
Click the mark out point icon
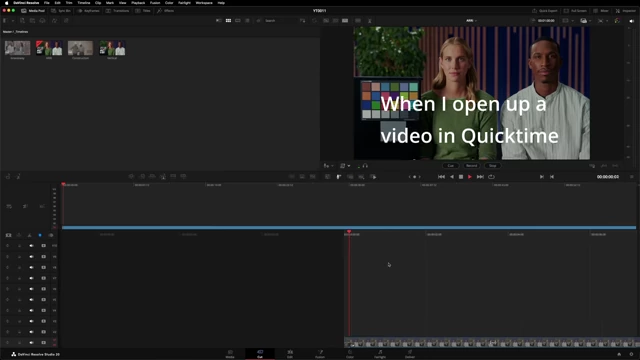[552, 177]
